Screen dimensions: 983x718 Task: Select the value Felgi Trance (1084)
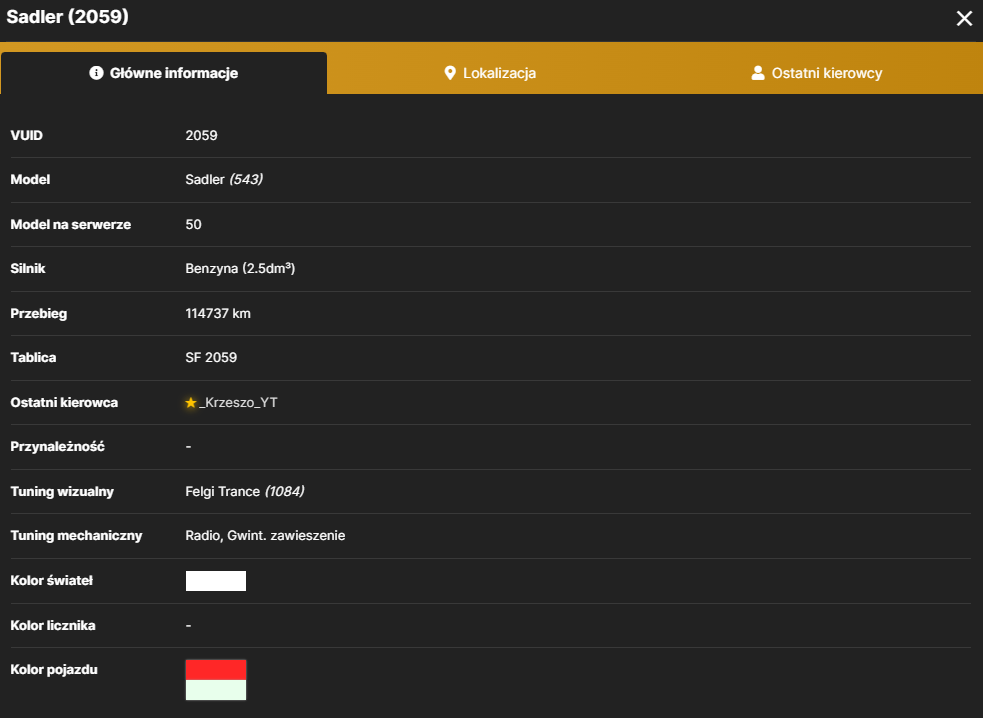244,492
